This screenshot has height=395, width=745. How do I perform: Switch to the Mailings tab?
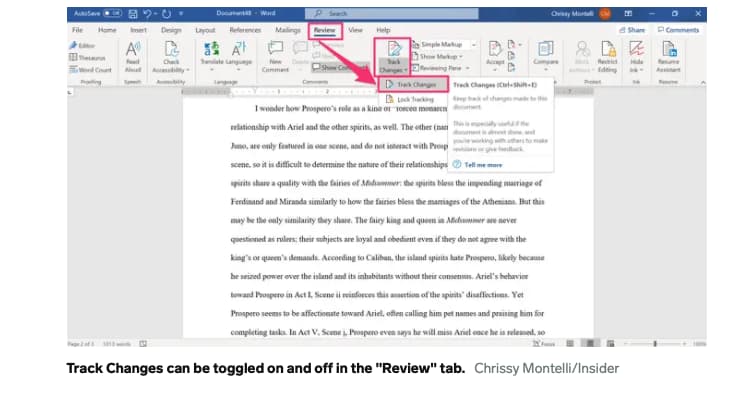point(288,29)
